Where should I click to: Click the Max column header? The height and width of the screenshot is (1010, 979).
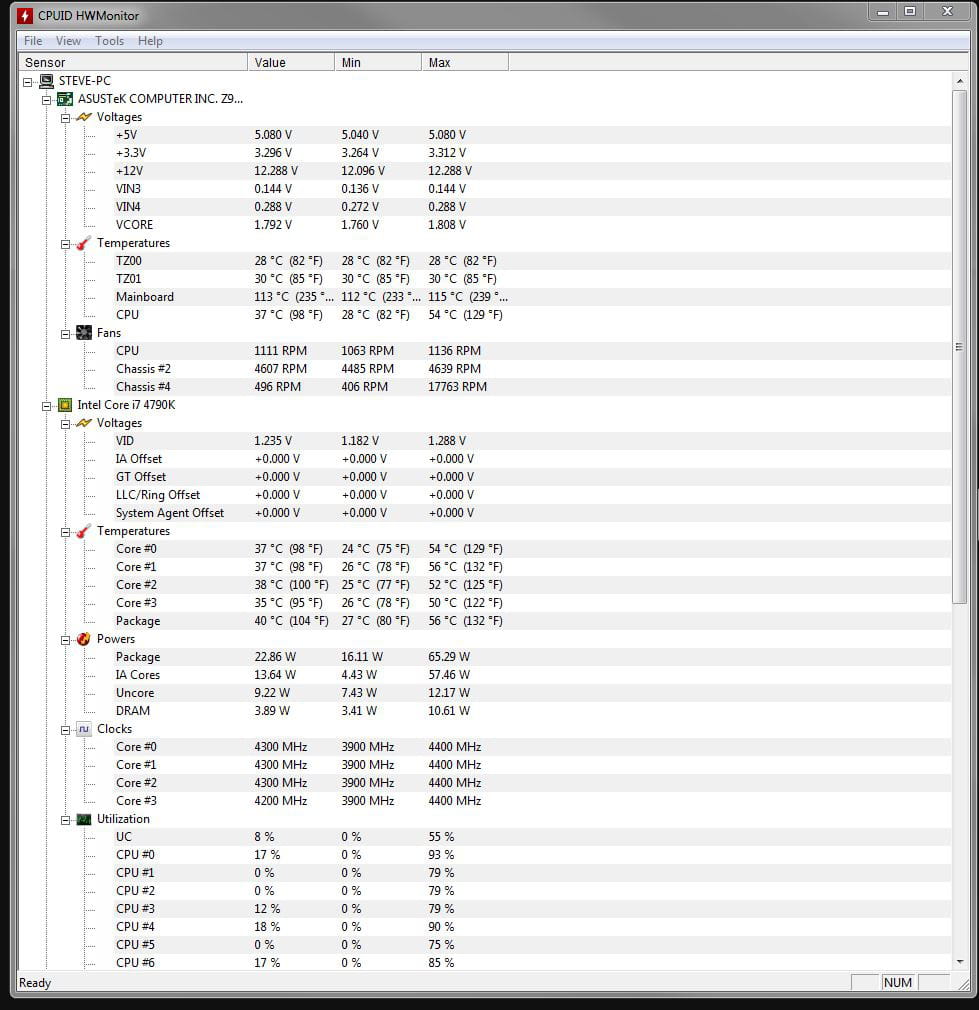tap(465, 62)
